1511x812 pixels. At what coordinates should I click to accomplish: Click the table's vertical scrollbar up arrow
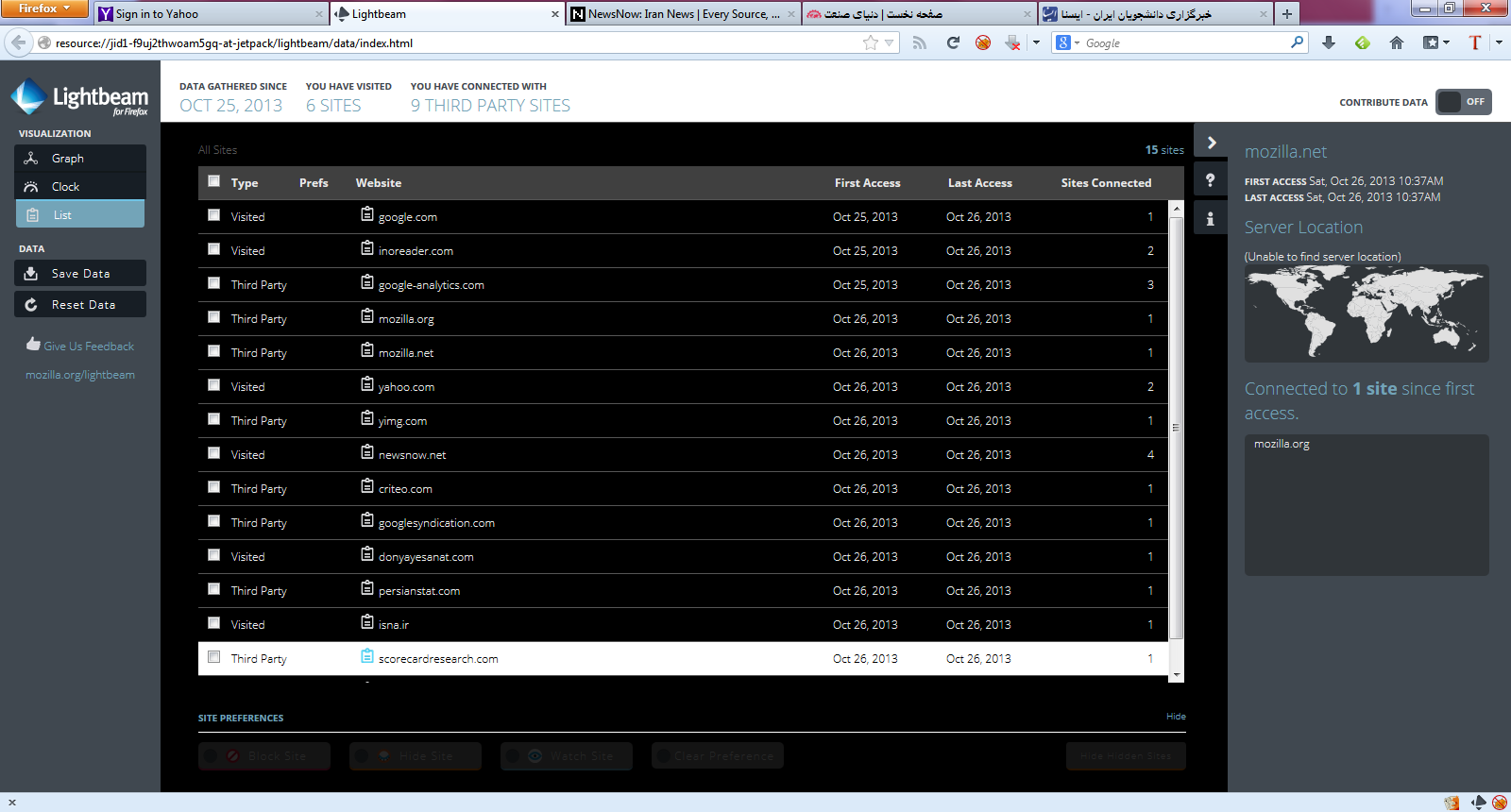click(1176, 208)
